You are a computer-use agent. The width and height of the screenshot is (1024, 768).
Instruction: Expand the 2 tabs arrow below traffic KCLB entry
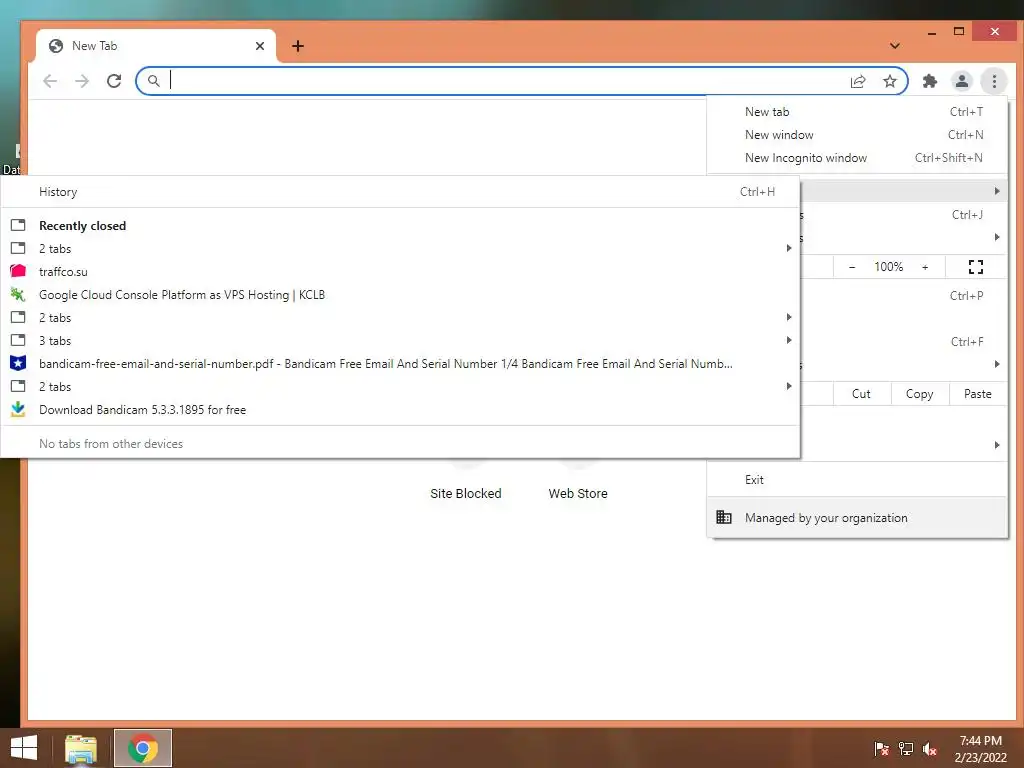pyautogui.click(x=789, y=317)
